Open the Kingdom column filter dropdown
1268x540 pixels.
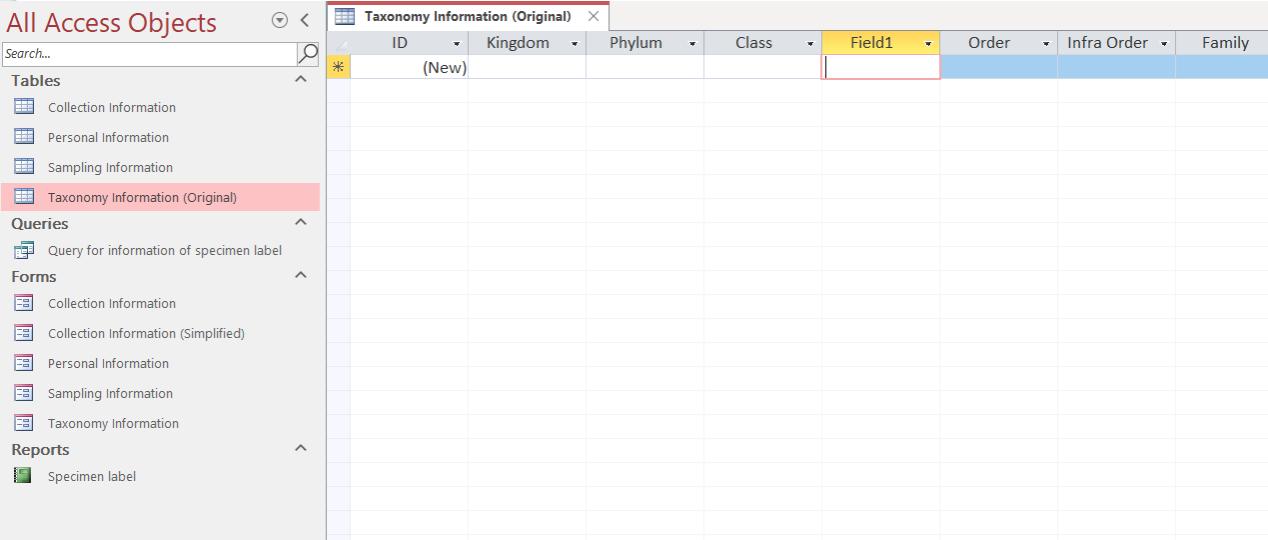[x=575, y=44]
